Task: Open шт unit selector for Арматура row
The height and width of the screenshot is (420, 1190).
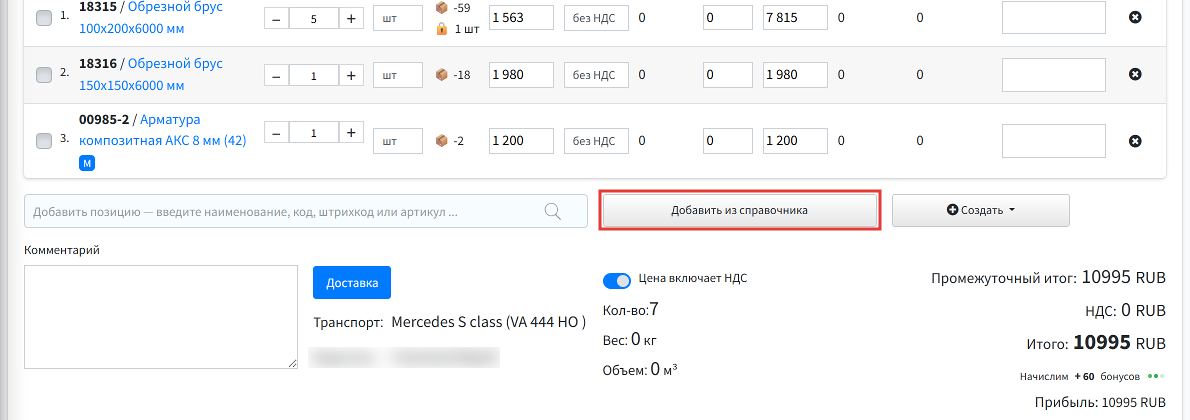Action: [x=398, y=141]
